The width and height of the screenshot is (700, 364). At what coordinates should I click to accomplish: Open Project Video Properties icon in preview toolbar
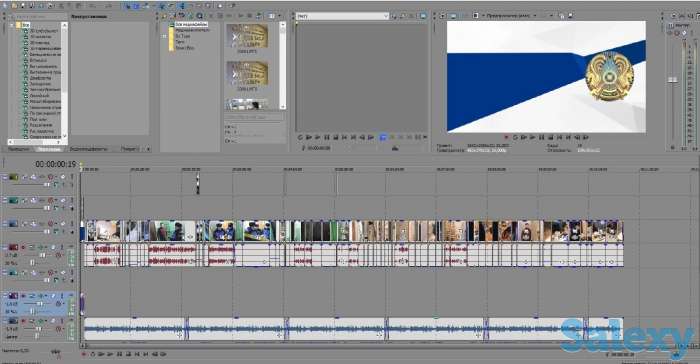coord(442,16)
